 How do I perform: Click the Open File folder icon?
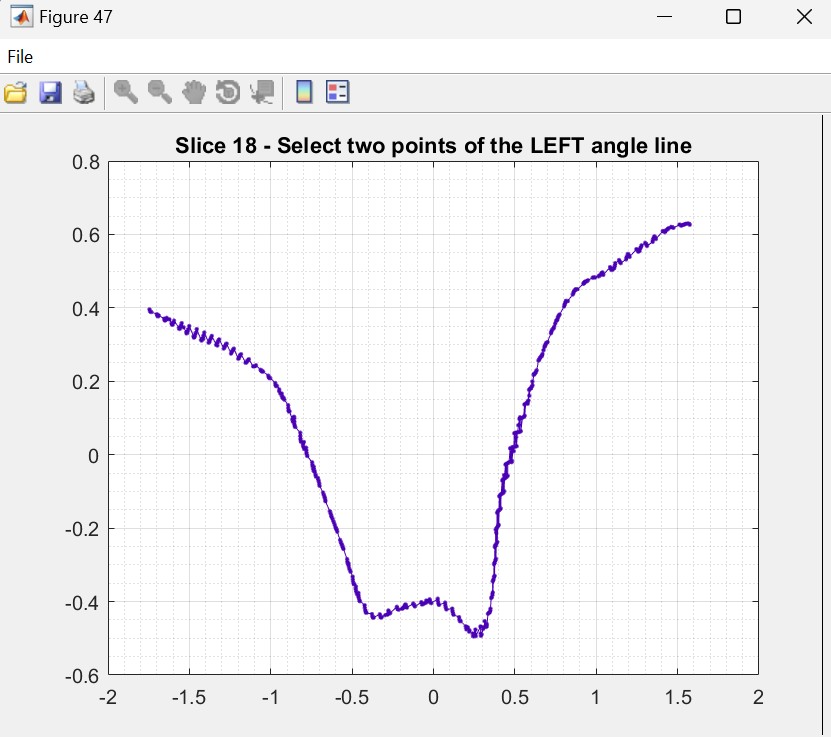pos(15,93)
